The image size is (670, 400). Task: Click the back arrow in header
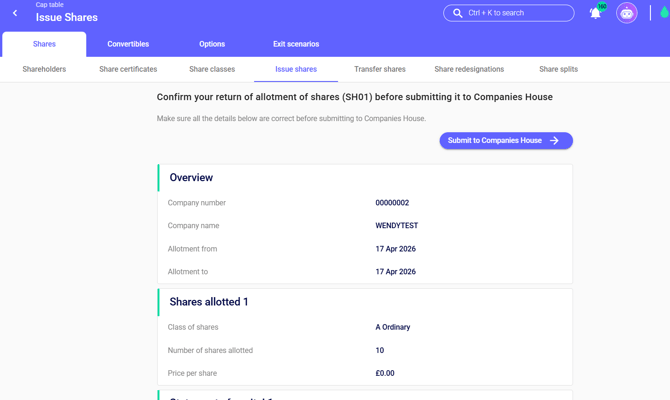coord(15,13)
